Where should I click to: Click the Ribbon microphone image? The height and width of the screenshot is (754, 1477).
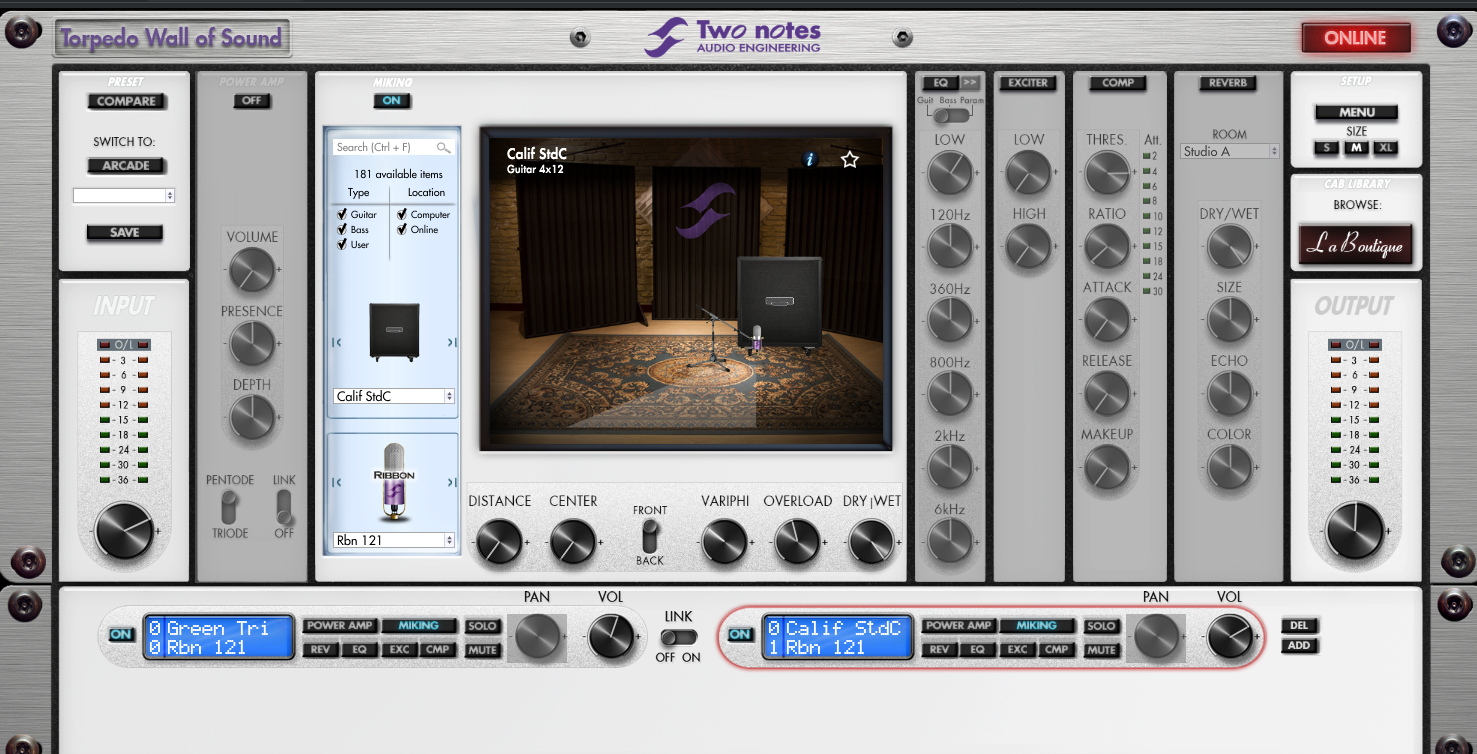(x=393, y=482)
